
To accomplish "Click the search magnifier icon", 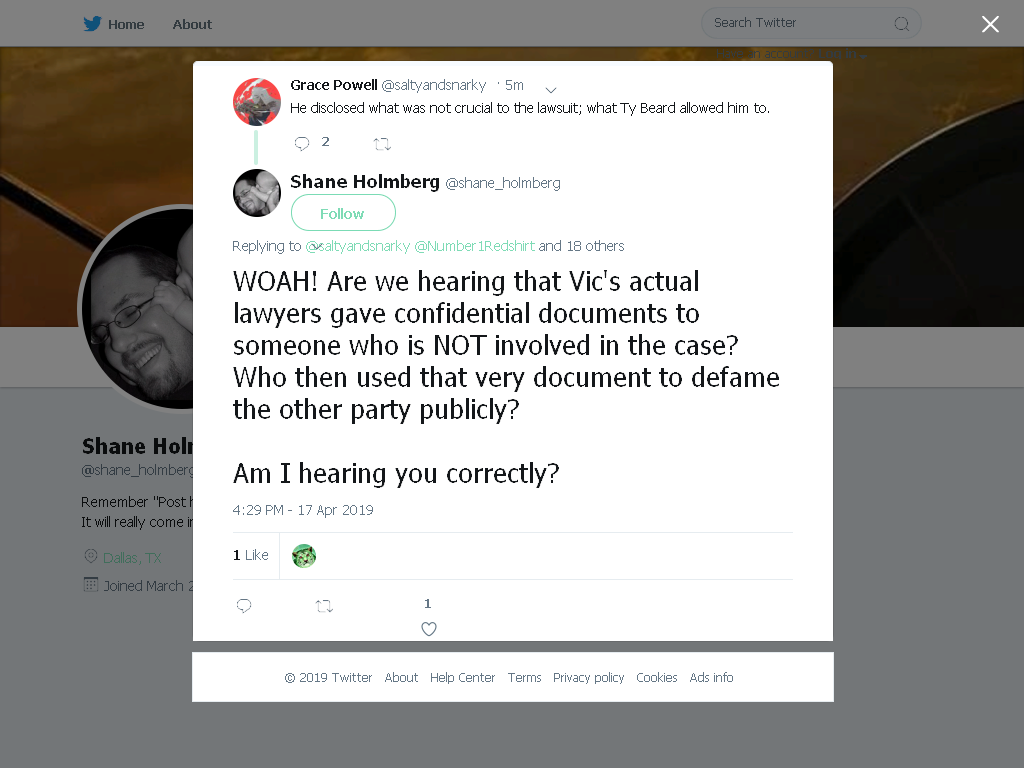I will tap(901, 24).
